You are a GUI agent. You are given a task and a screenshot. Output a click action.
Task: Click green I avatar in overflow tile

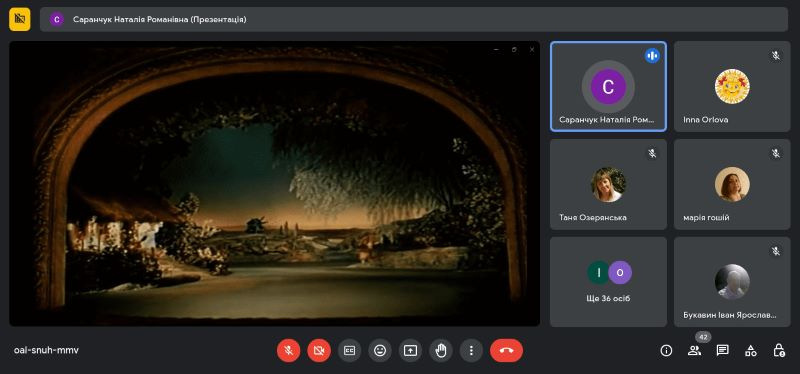[598, 272]
